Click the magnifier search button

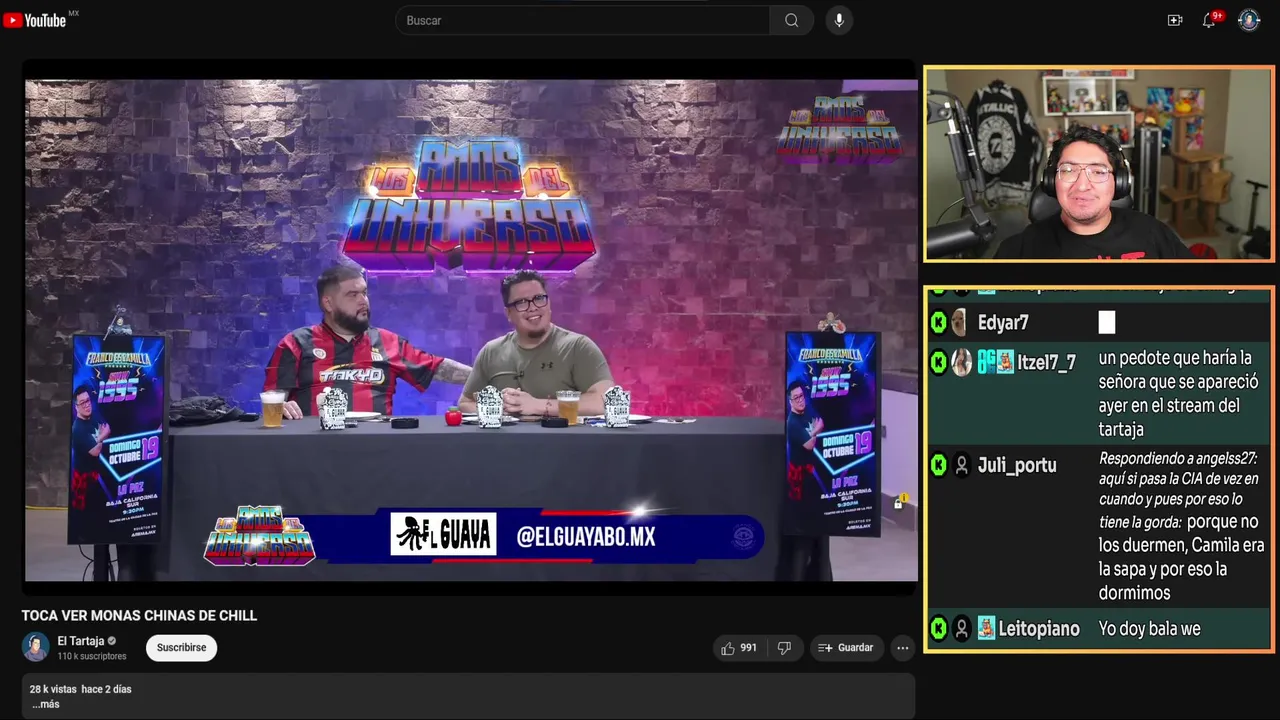(791, 20)
